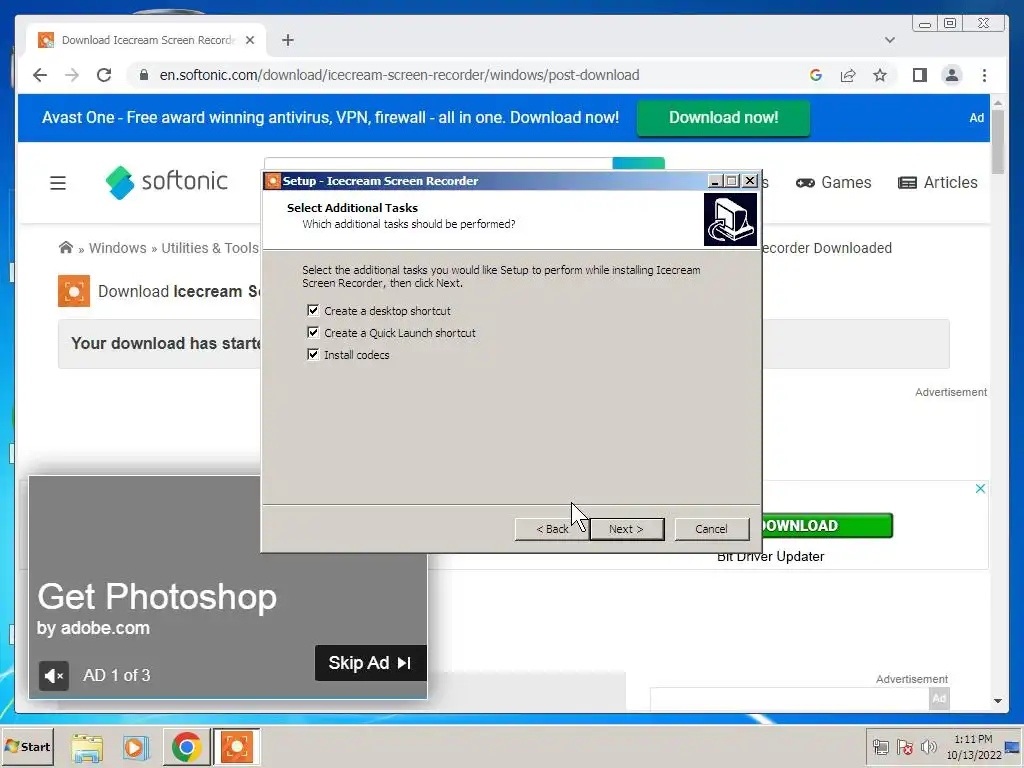Click the green DOWNLOAD ad button
Viewport: 1024px width, 768px height.
click(x=827, y=526)
